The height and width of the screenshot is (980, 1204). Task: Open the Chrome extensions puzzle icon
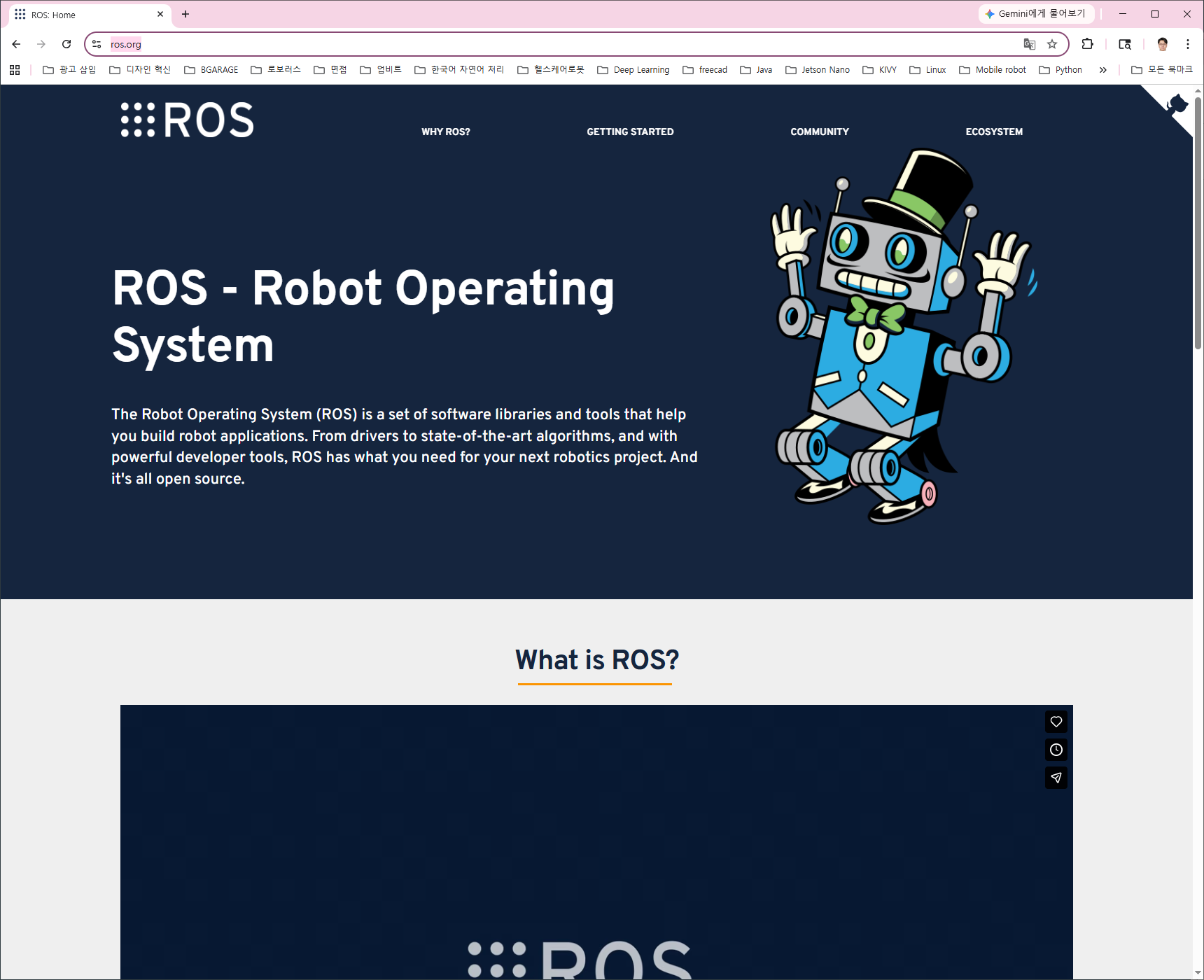1087,44
